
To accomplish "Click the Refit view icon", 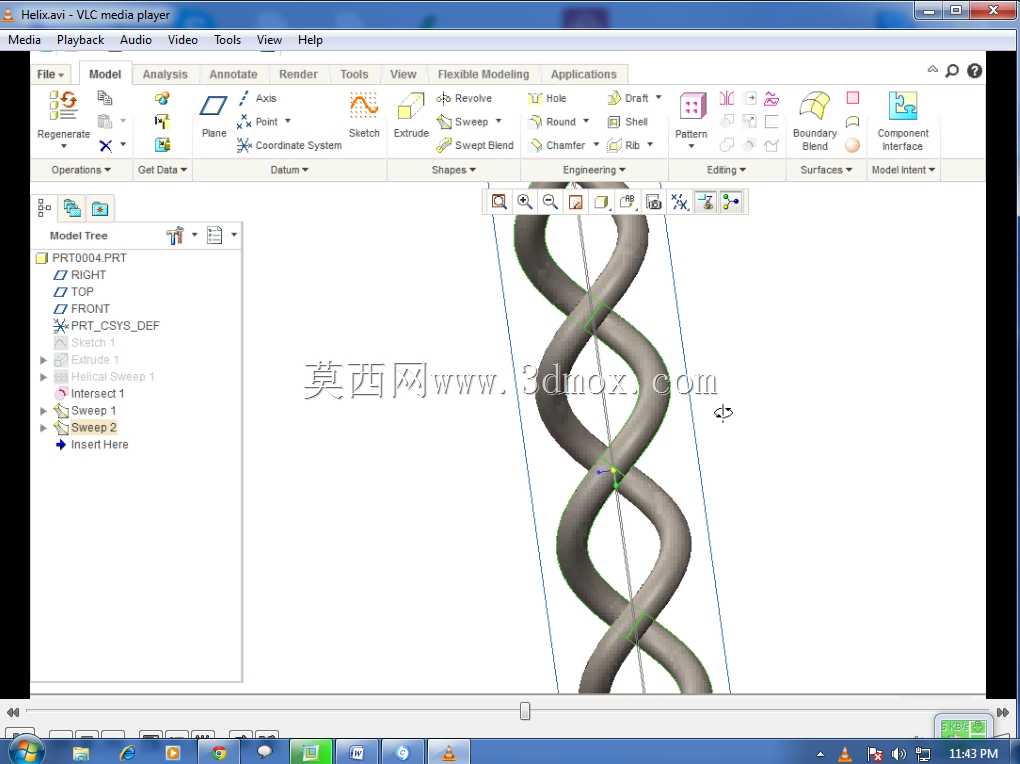I will 499,202.
